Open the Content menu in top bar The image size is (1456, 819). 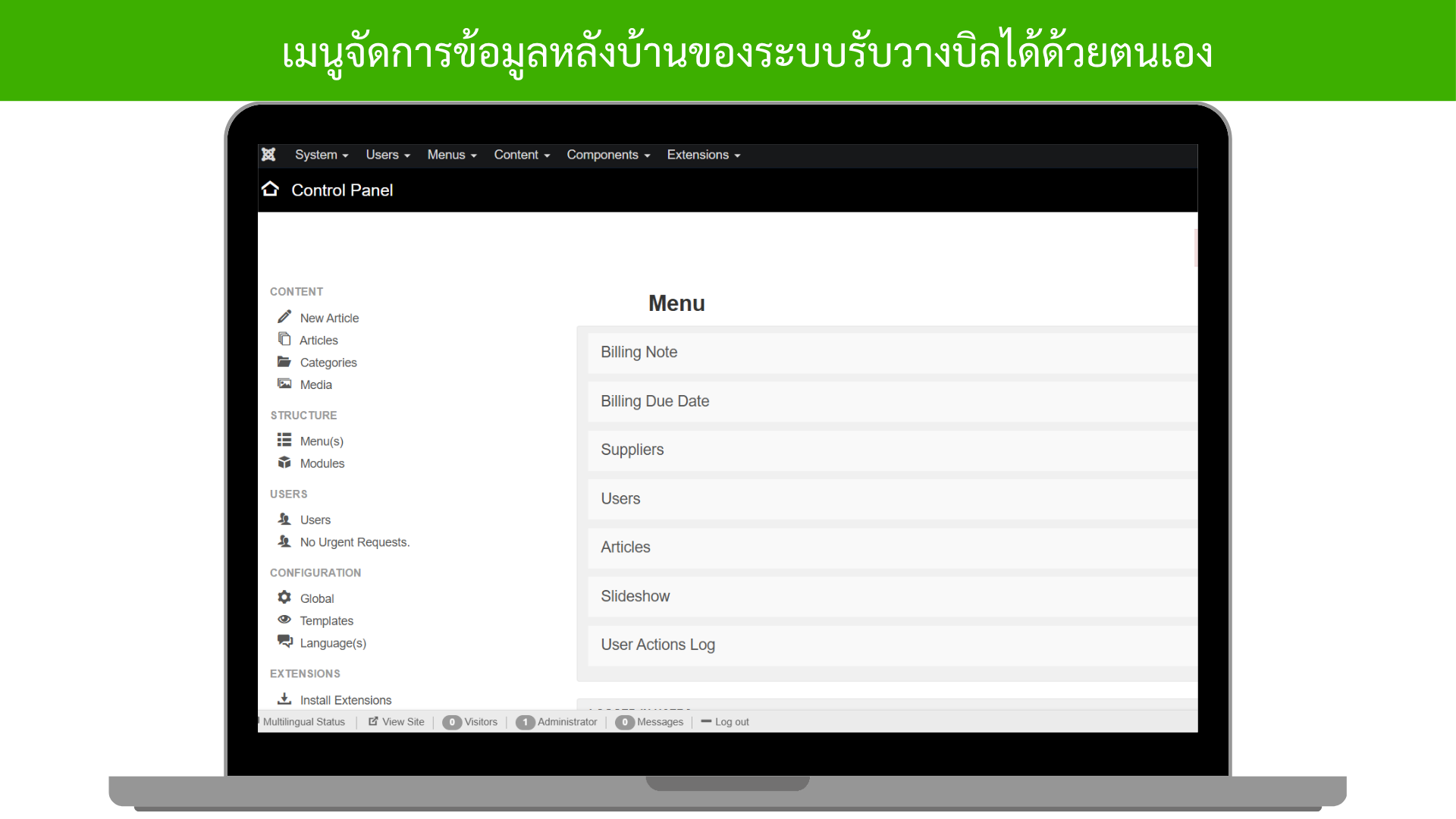[x=522, y=155]
